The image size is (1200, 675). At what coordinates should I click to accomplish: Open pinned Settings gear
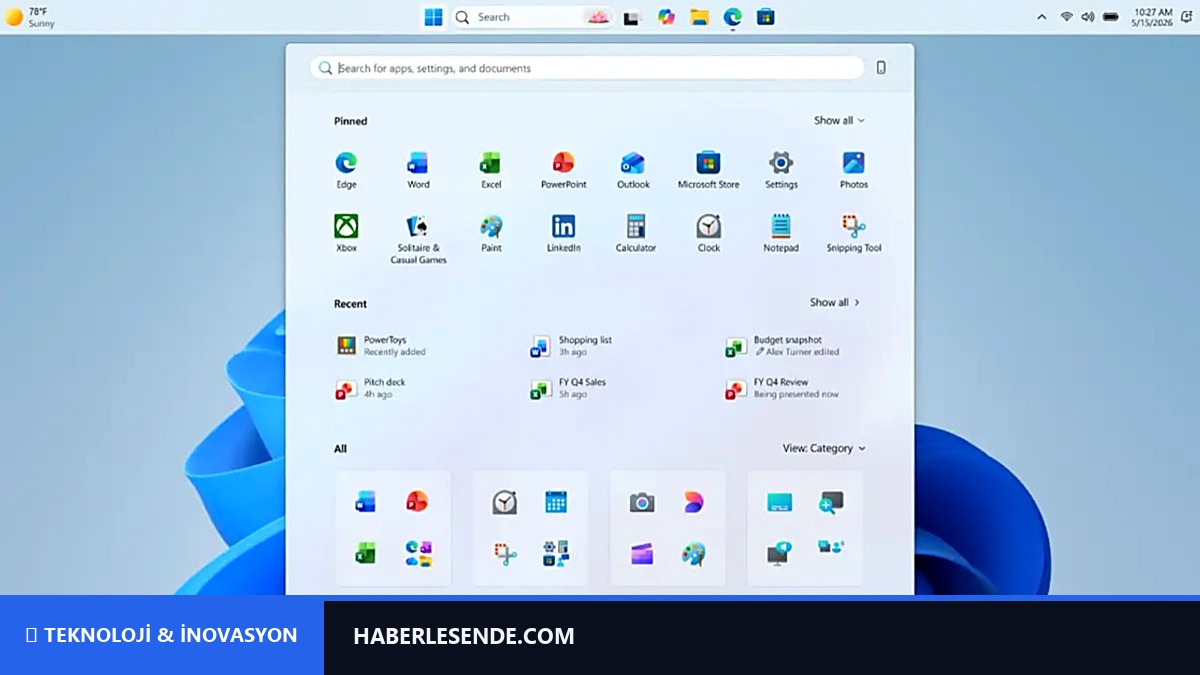click(781, 169)
